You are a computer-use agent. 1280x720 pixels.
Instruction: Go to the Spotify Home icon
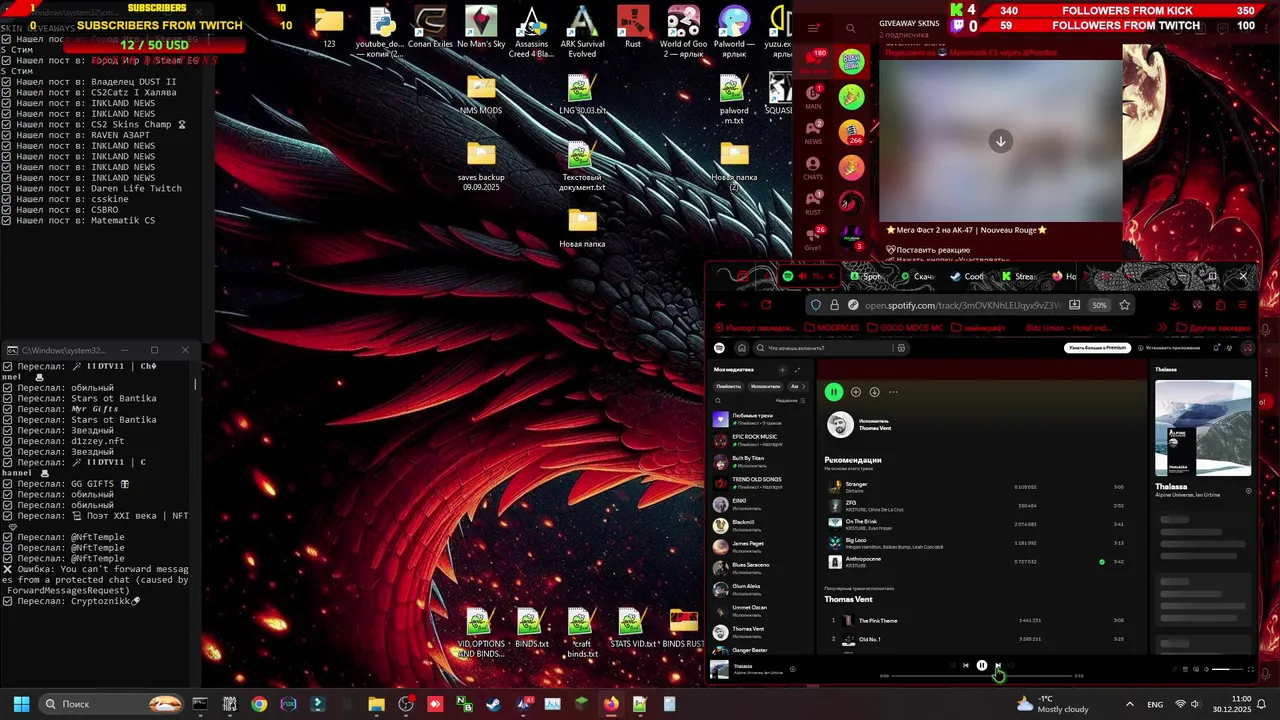(x=741, y=348)
